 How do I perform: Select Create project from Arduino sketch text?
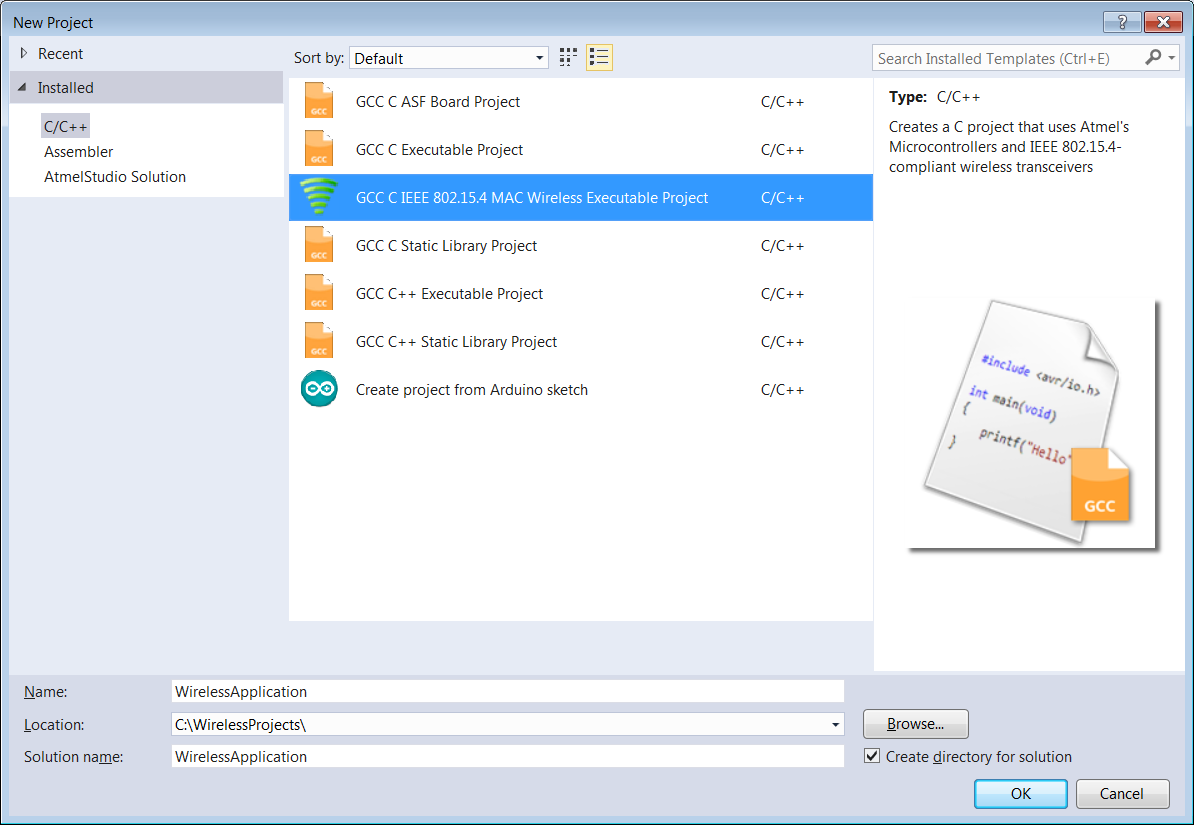point(471,389)
